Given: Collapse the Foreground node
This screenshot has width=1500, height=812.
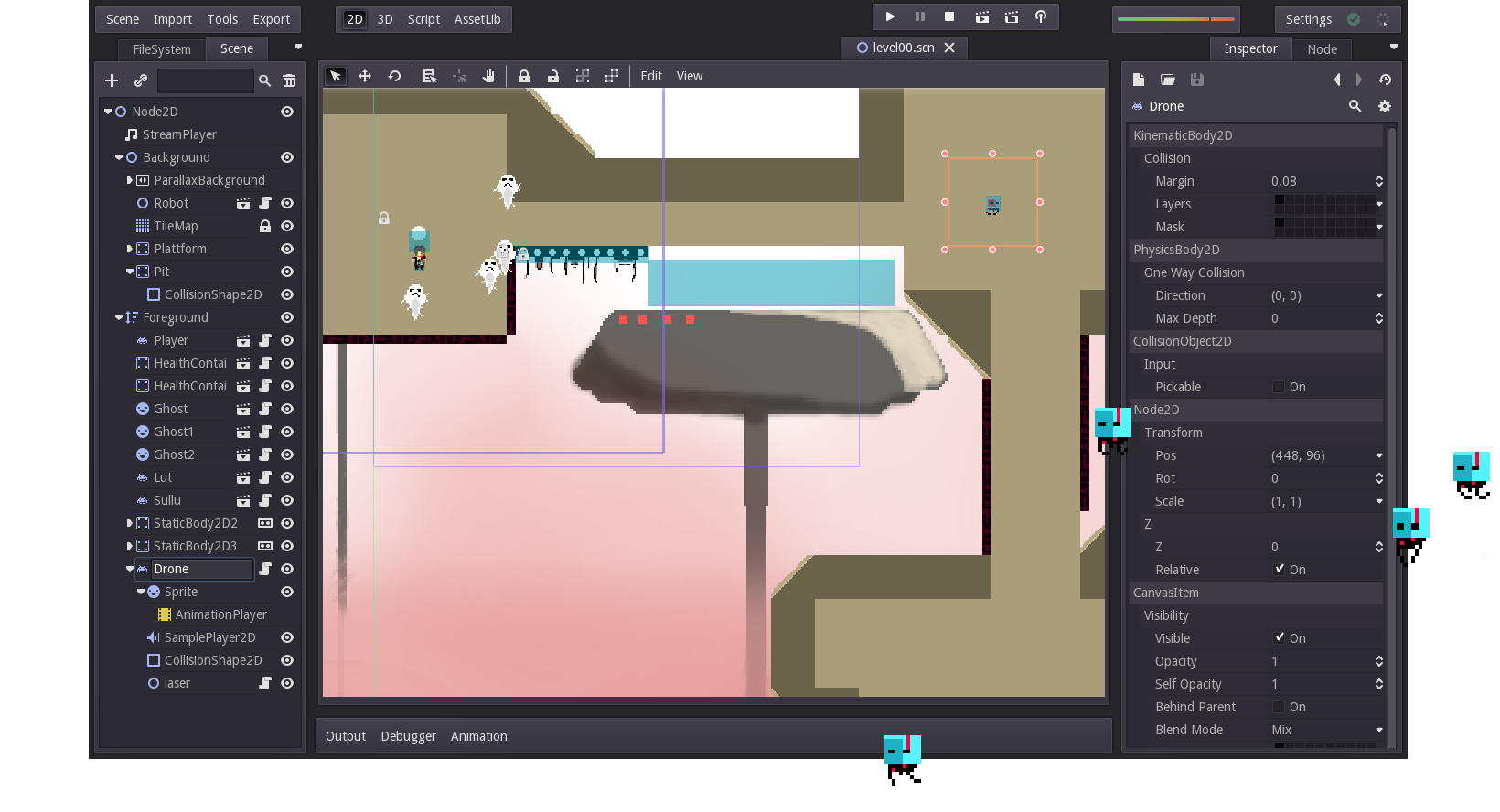Looking at the screenshot, I should coord(119,317).
